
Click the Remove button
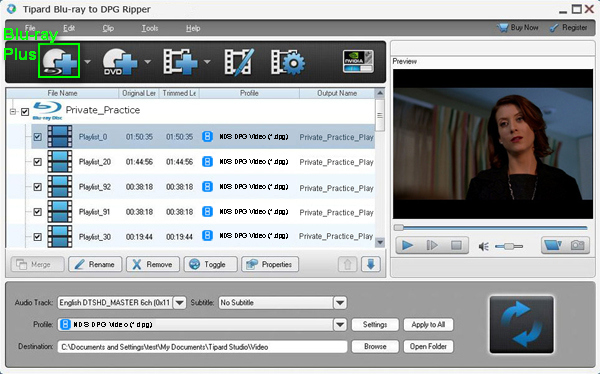pos(153,264)
